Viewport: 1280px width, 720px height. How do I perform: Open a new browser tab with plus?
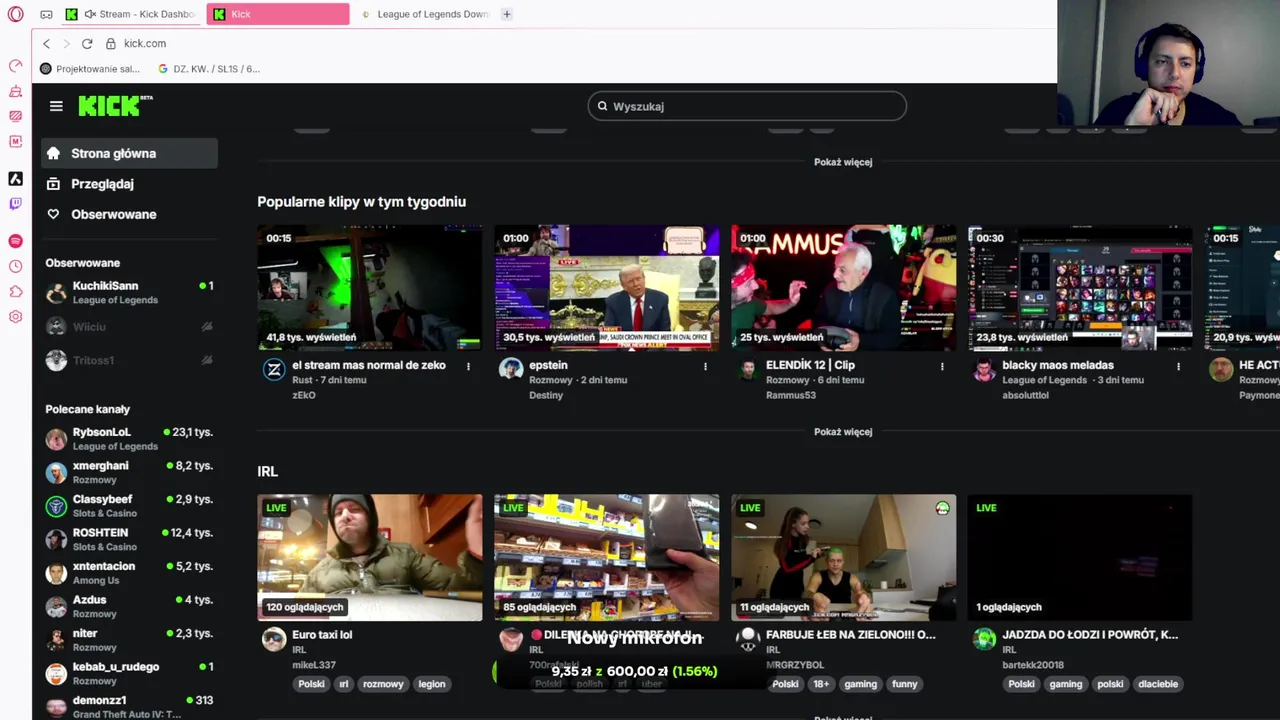point(507,14)
